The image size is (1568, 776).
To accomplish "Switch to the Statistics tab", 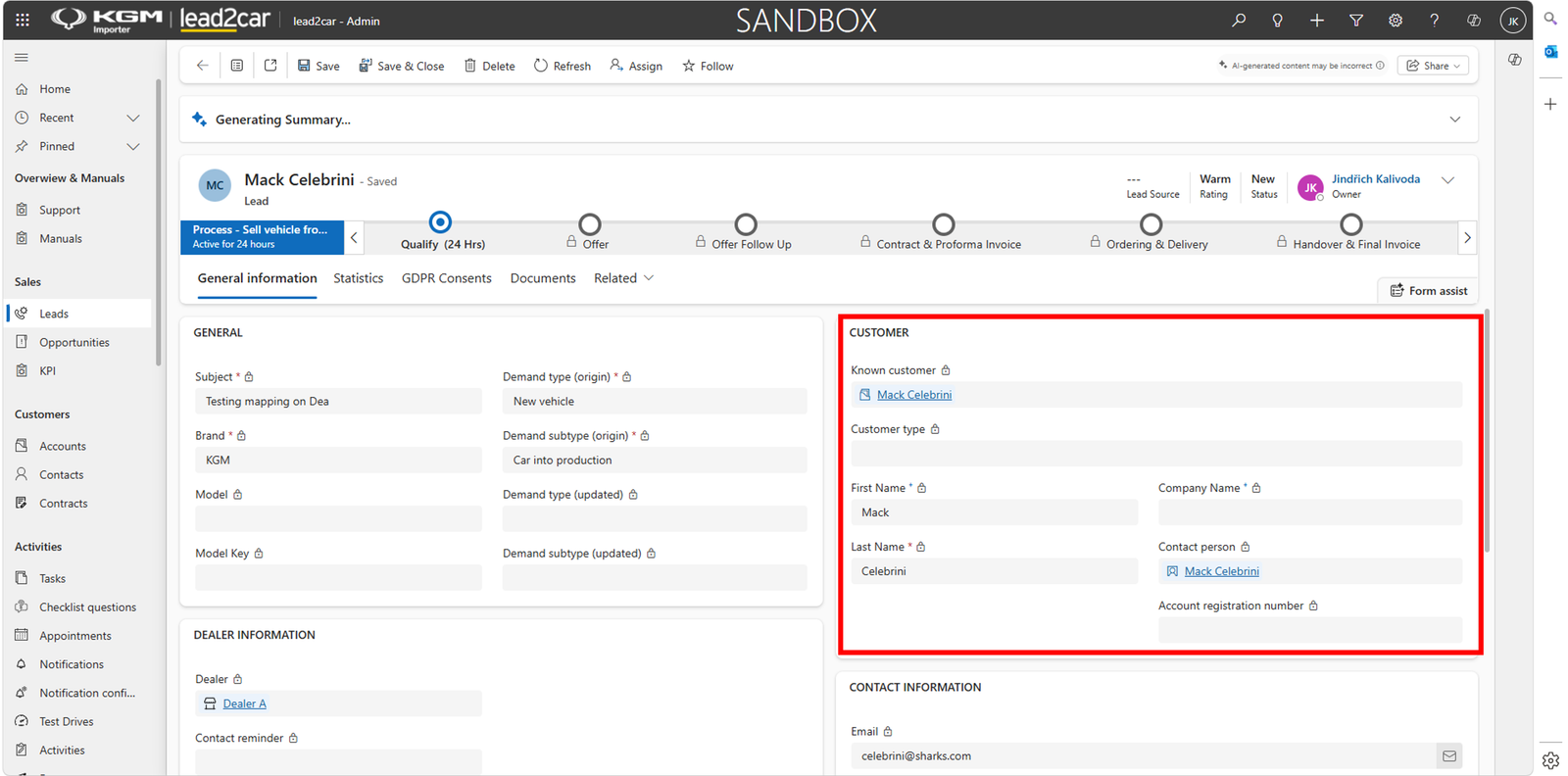I will click(359, 278).
